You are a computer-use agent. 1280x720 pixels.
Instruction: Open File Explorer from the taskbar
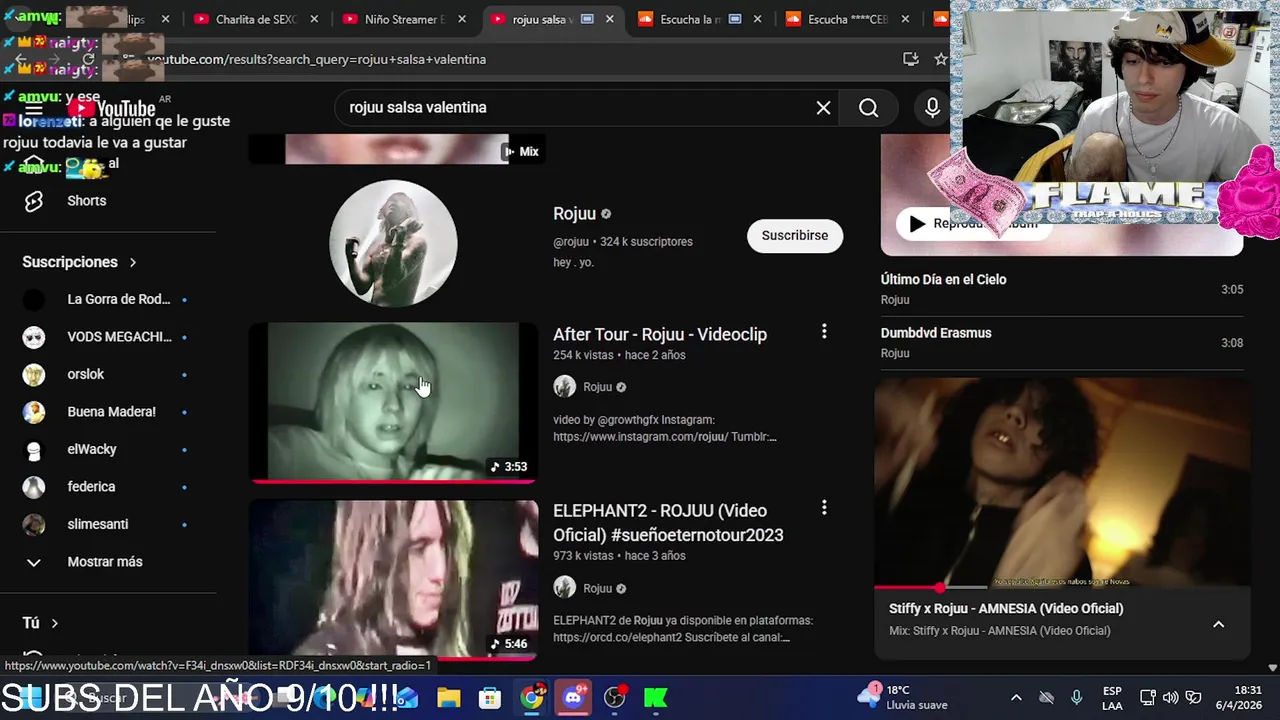pyautogui.click(x=448, y=697)
